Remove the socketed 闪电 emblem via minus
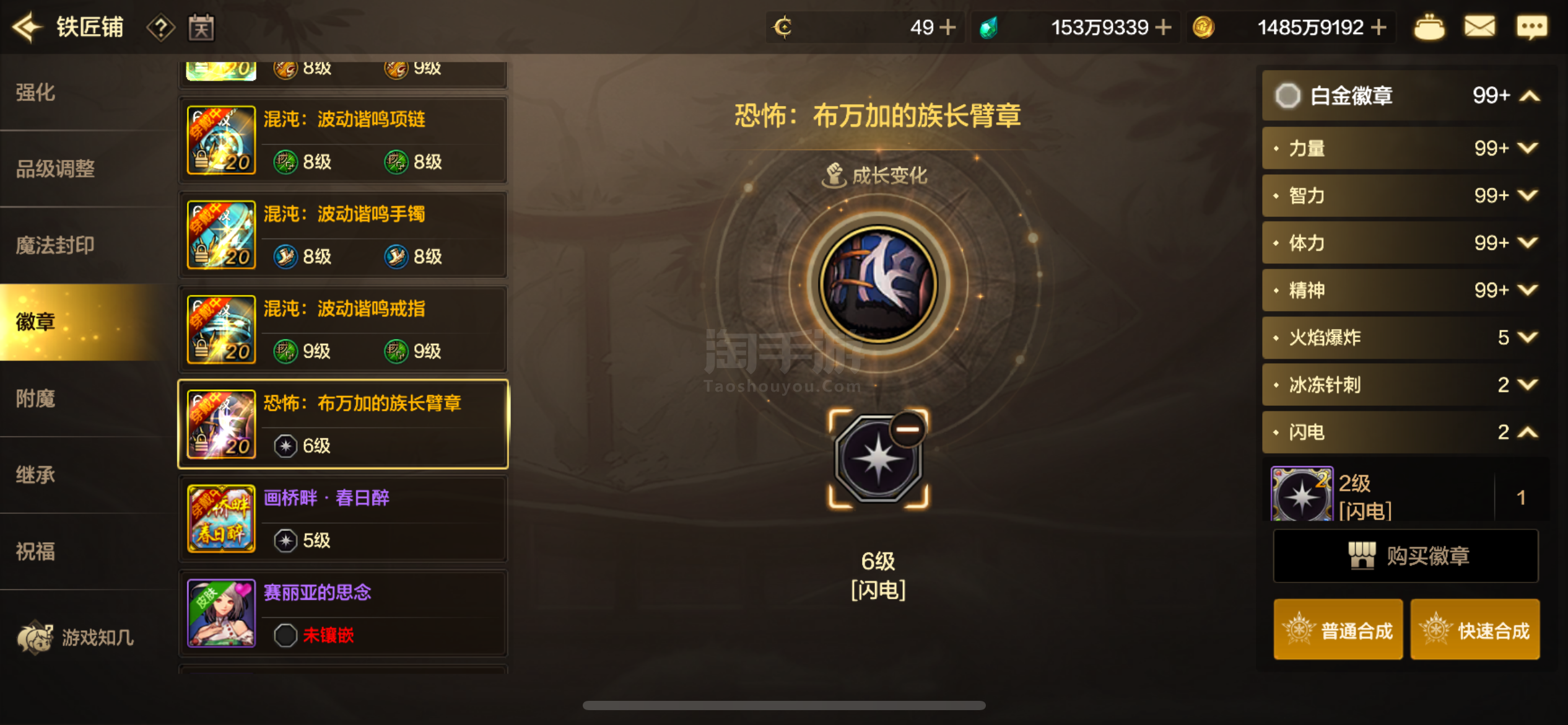 pos(907,429)
